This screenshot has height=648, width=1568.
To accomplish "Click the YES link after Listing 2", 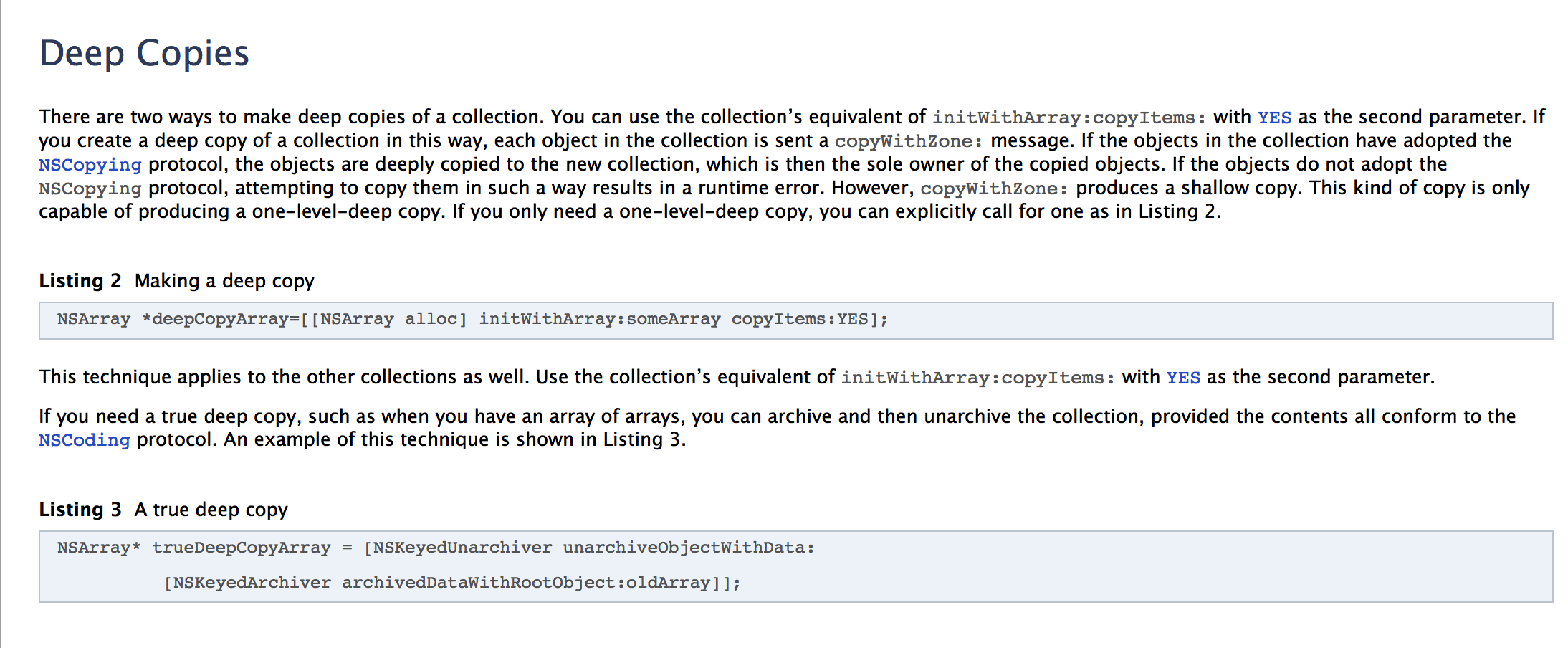I will (1183, 378).
